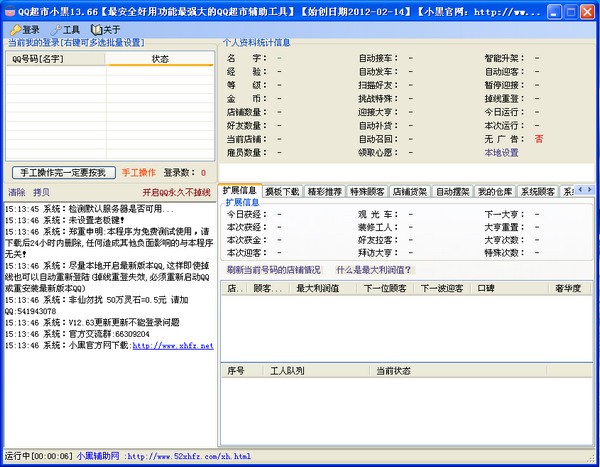The image size is (600, 467).
Task: Switch to the 我的仓库 tab
Action: pos(495,191)
